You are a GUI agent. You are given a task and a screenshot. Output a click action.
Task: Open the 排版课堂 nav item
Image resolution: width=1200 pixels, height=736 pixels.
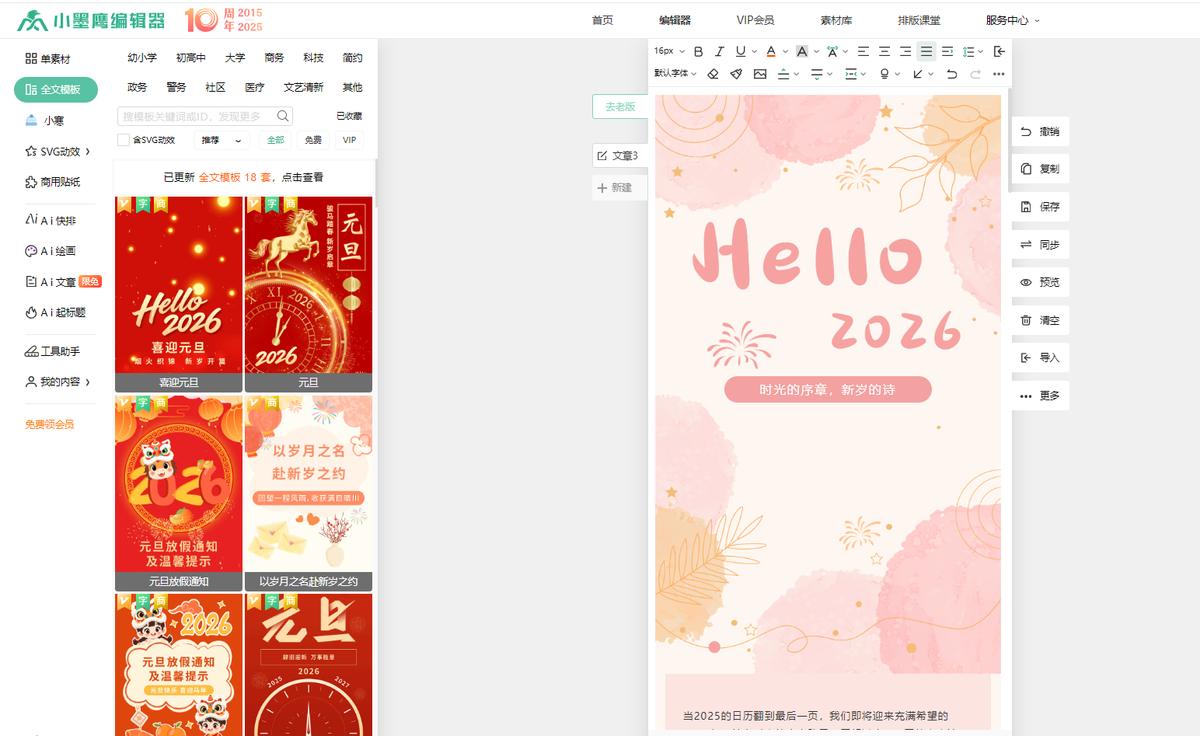point(919,20)
